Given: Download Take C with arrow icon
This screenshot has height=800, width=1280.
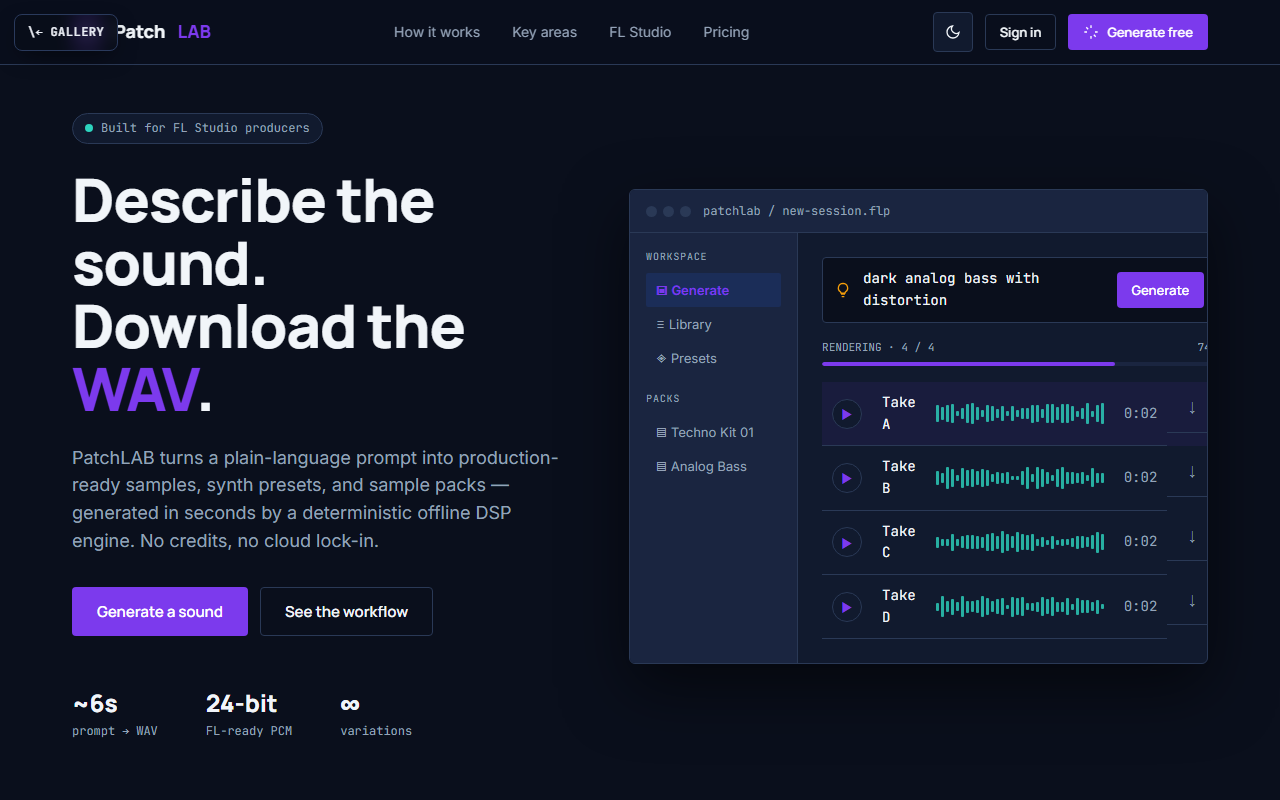Looking at the screenshot, I should point(1192,537).
